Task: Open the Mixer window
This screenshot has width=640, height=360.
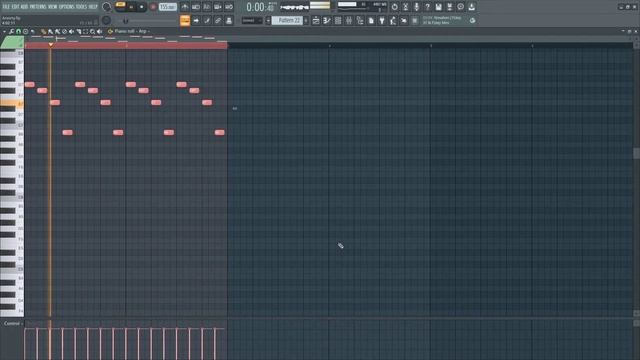Action: [x=349, y=20]
